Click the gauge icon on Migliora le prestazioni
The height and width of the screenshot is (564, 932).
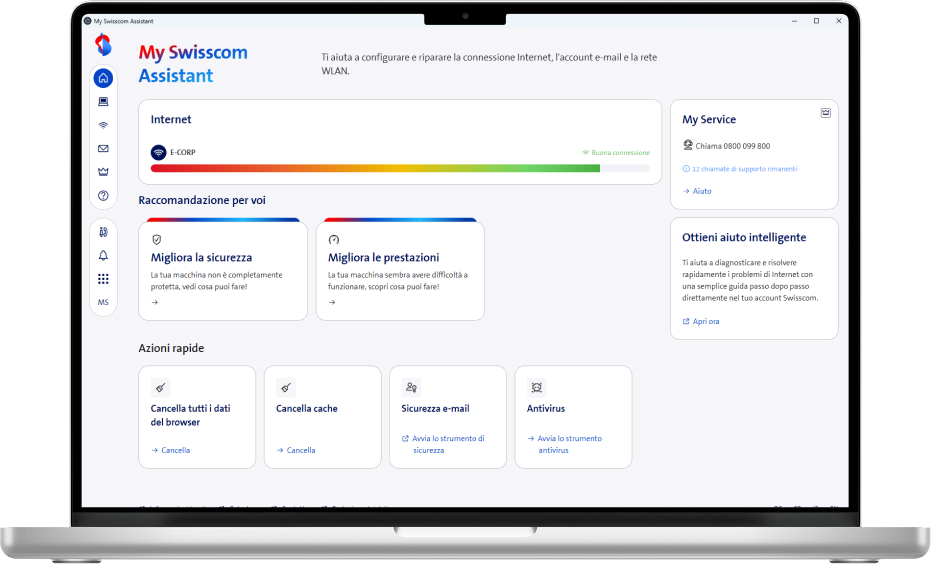(333, 240)
